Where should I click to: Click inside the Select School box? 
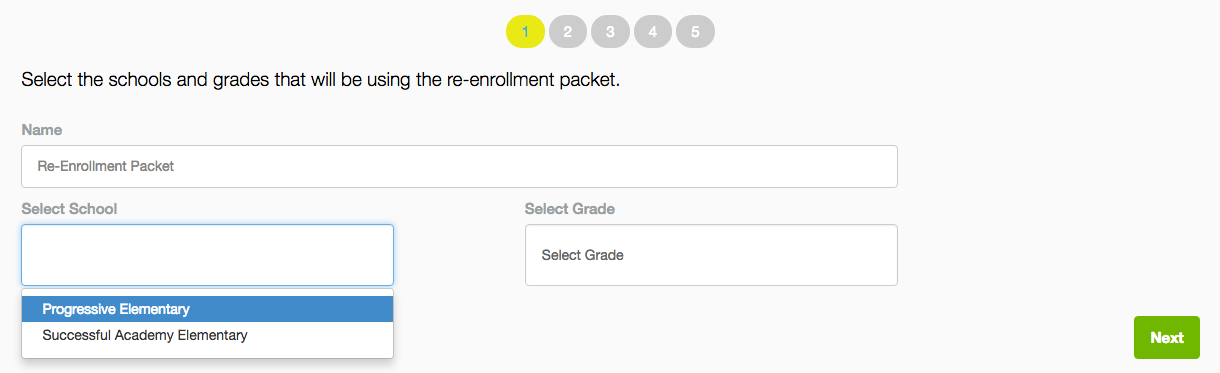click(x=207, y=255)
